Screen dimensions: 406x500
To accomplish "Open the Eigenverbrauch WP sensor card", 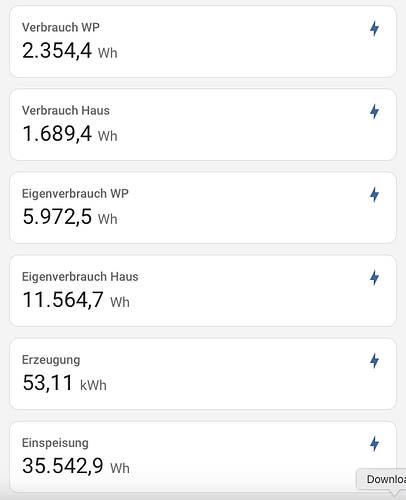I will [x=203, y=208].
